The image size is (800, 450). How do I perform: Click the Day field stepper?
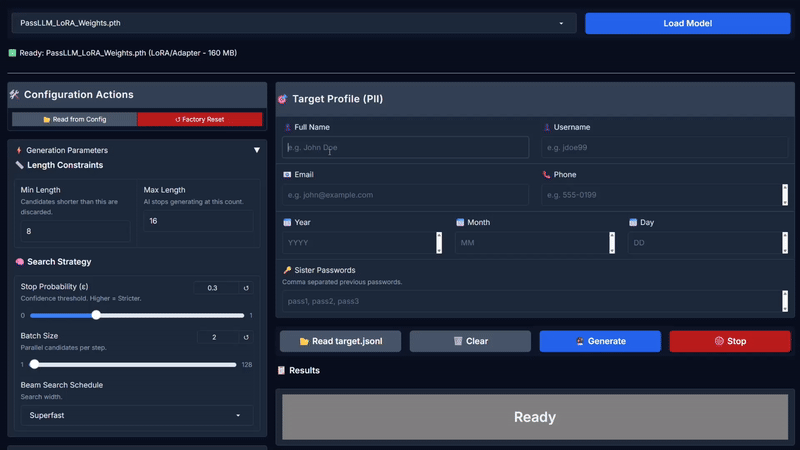click(x=785, y=243)
